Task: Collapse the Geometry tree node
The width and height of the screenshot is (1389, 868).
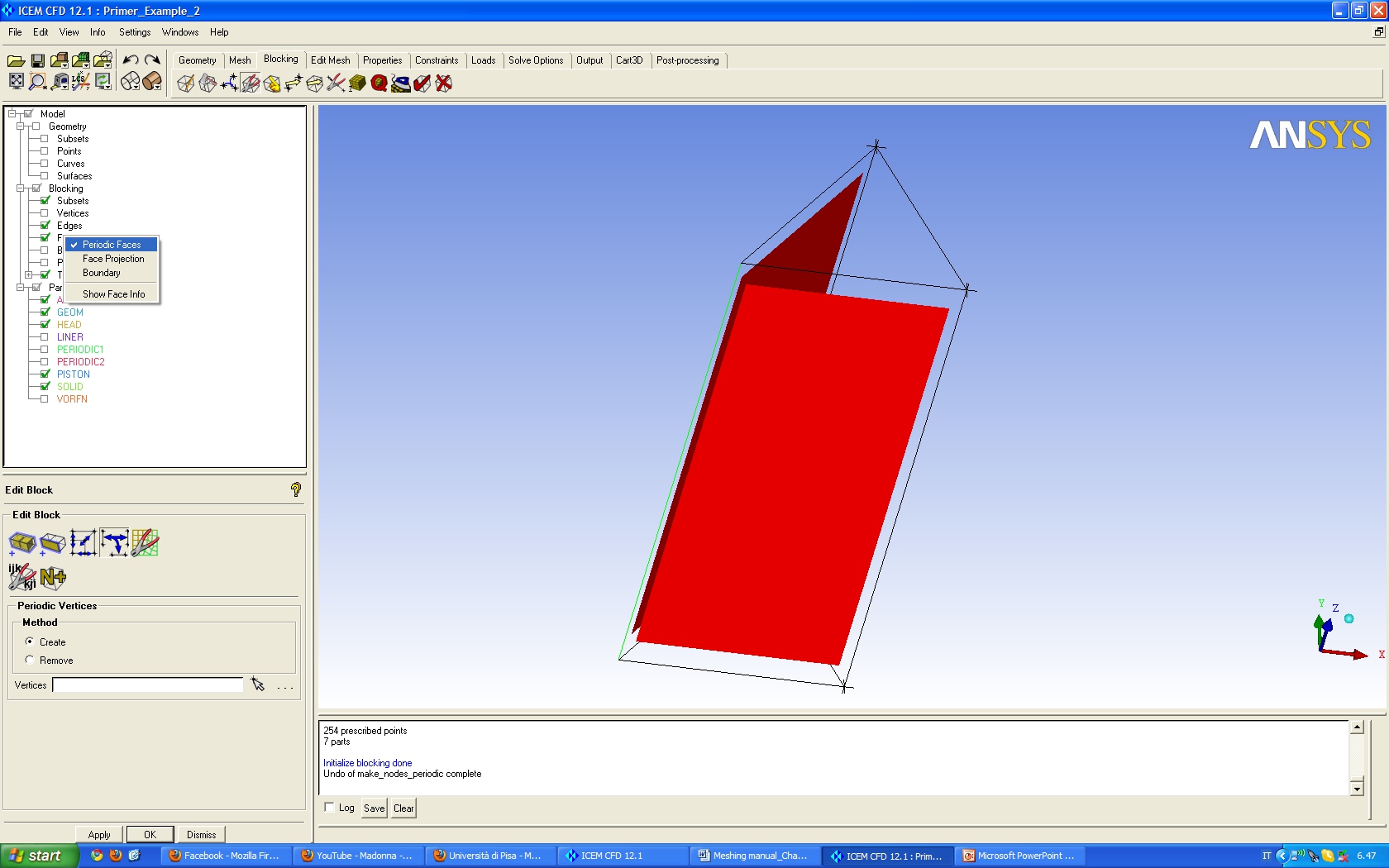Action: pos(20,126)
